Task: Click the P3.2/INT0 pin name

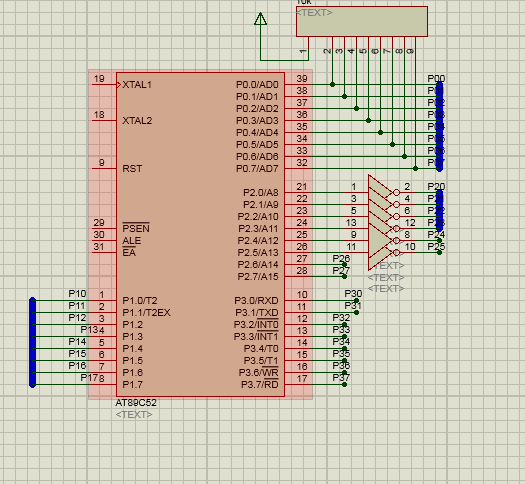Action: pyautogui.click(x=256, y=324)
